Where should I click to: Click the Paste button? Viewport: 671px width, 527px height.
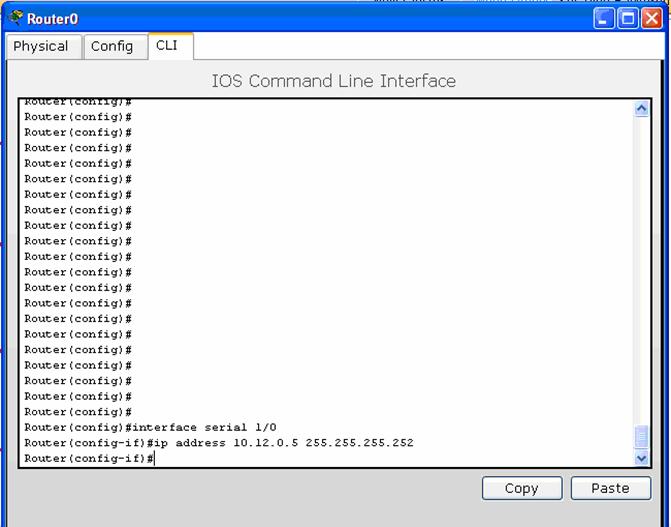pyautogui.click(x=610, y=488)
